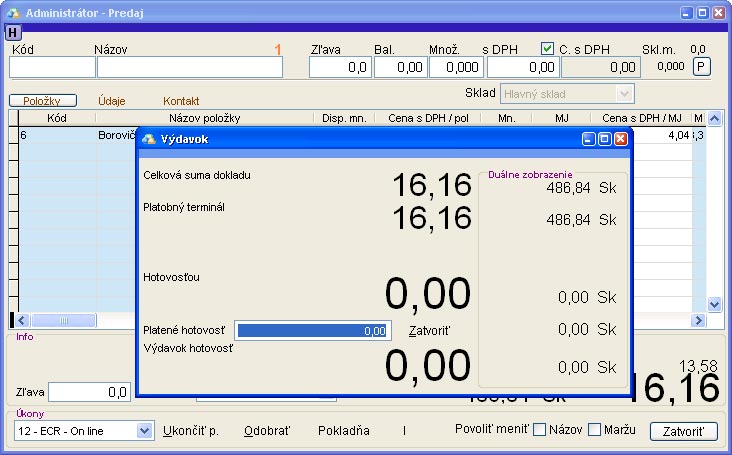Viewport: 732px width, 455px height.
Task: Enable the Maržu change checkbox
Action: 595,430
